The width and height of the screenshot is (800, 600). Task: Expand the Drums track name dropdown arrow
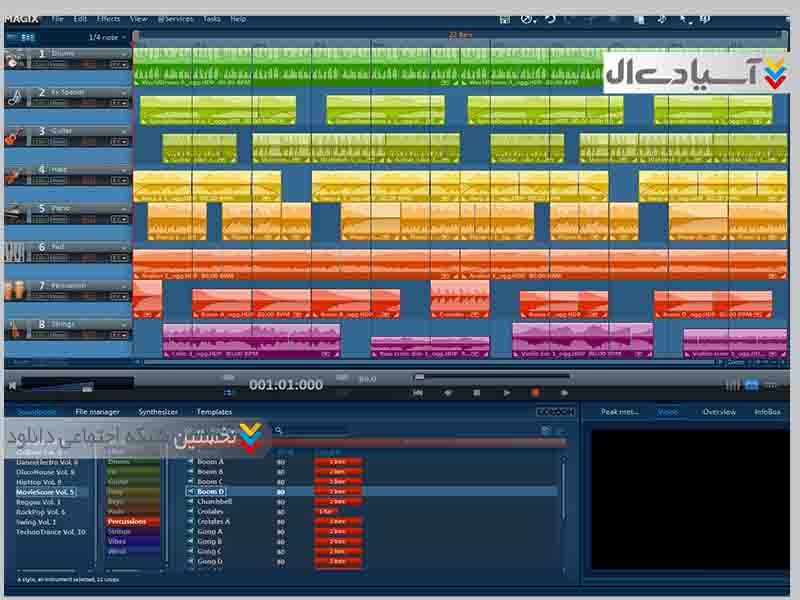tap(125, 54)
